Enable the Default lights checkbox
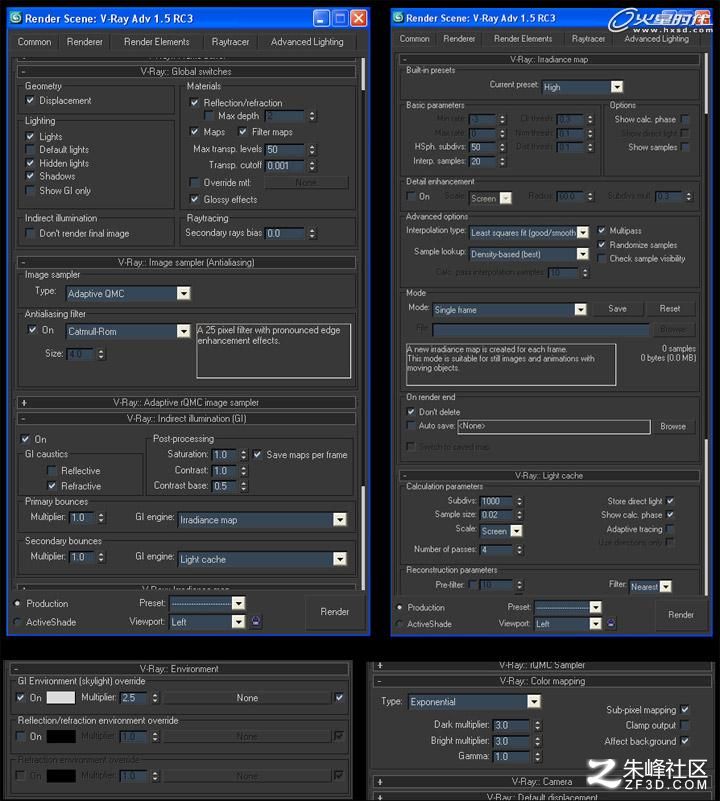 click(x=30, y=149)
